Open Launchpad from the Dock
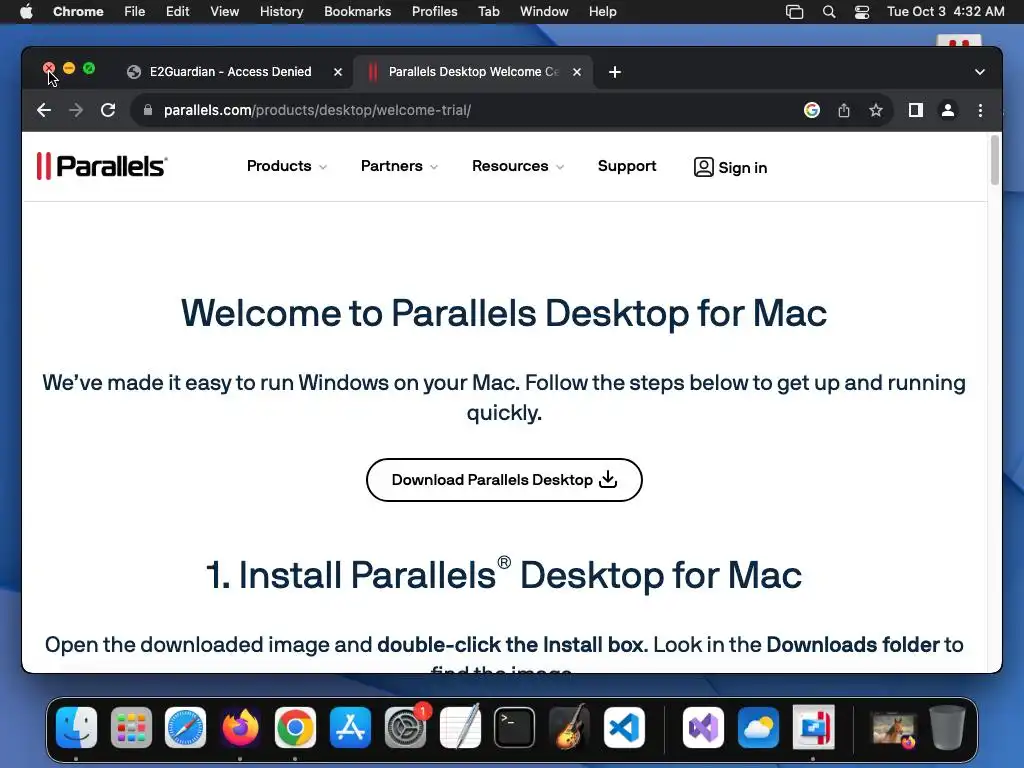The image size is (1024, 768). [131, 728]
